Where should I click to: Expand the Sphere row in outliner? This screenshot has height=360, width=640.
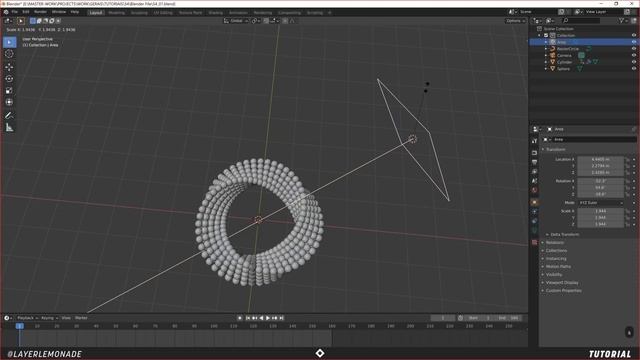click(x=546, y=69)
